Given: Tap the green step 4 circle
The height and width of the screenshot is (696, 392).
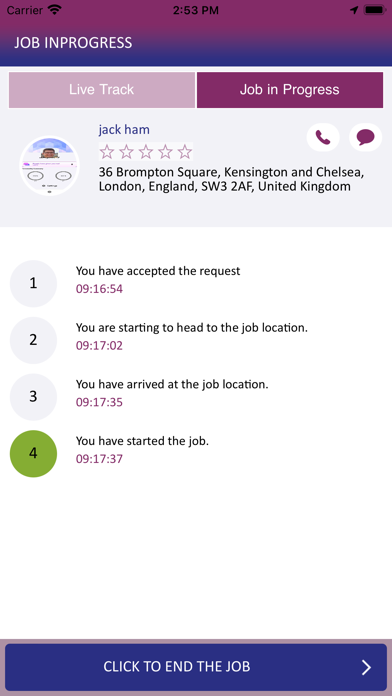Looking at the screenshot, I should [33, 453].
